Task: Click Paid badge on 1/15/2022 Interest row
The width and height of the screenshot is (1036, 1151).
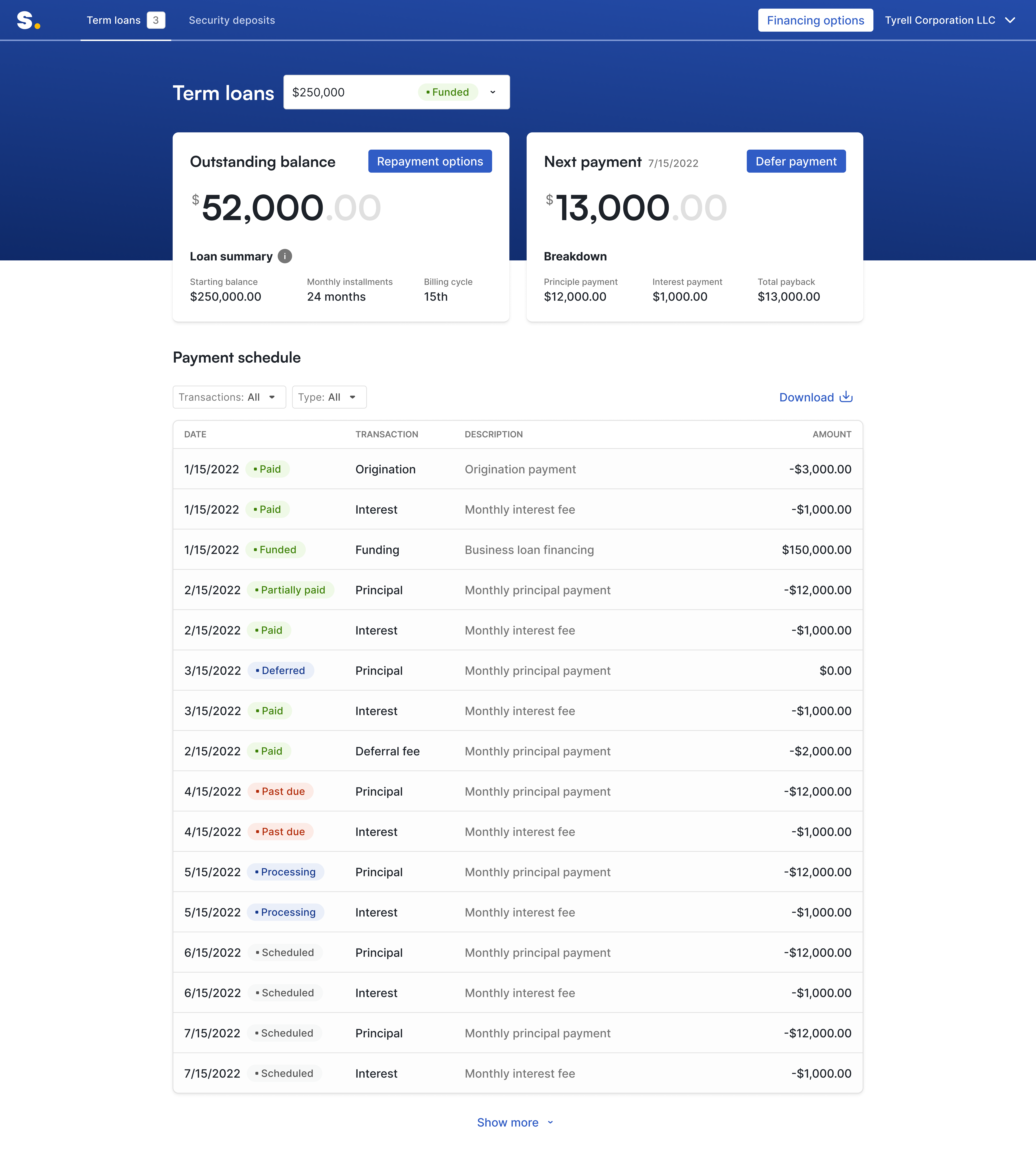Action: 267,509
